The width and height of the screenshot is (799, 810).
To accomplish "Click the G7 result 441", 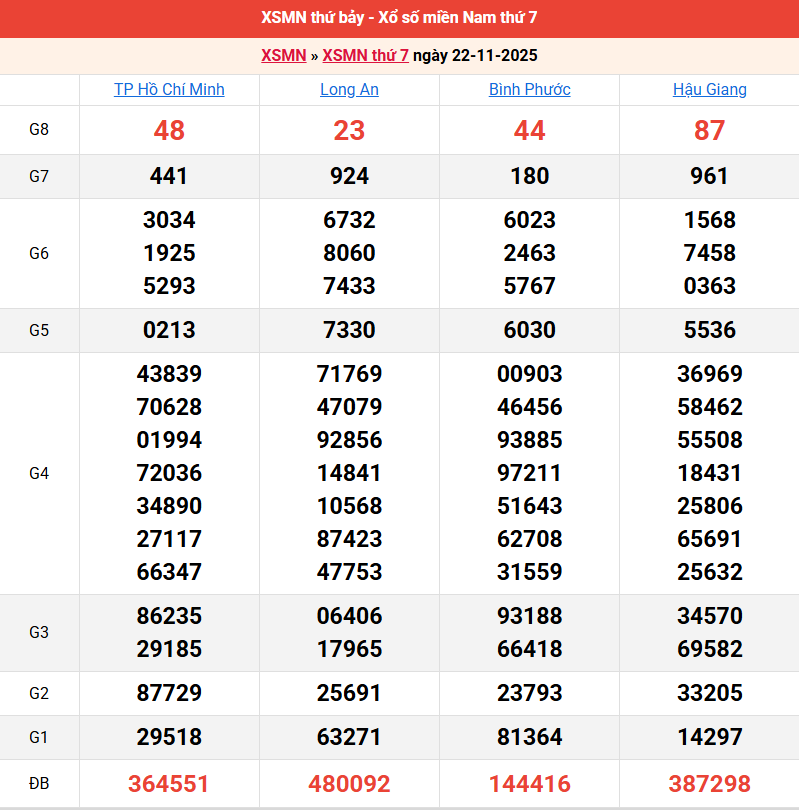I will [169, 176].
